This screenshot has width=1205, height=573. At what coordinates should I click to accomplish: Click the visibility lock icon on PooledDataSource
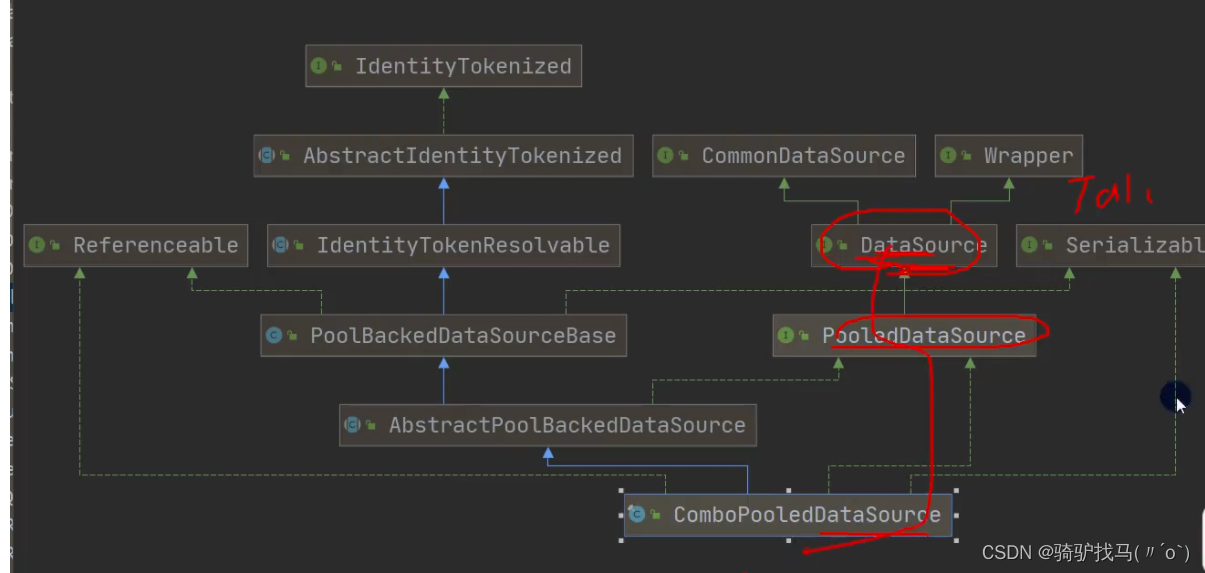tap(805, 336)
